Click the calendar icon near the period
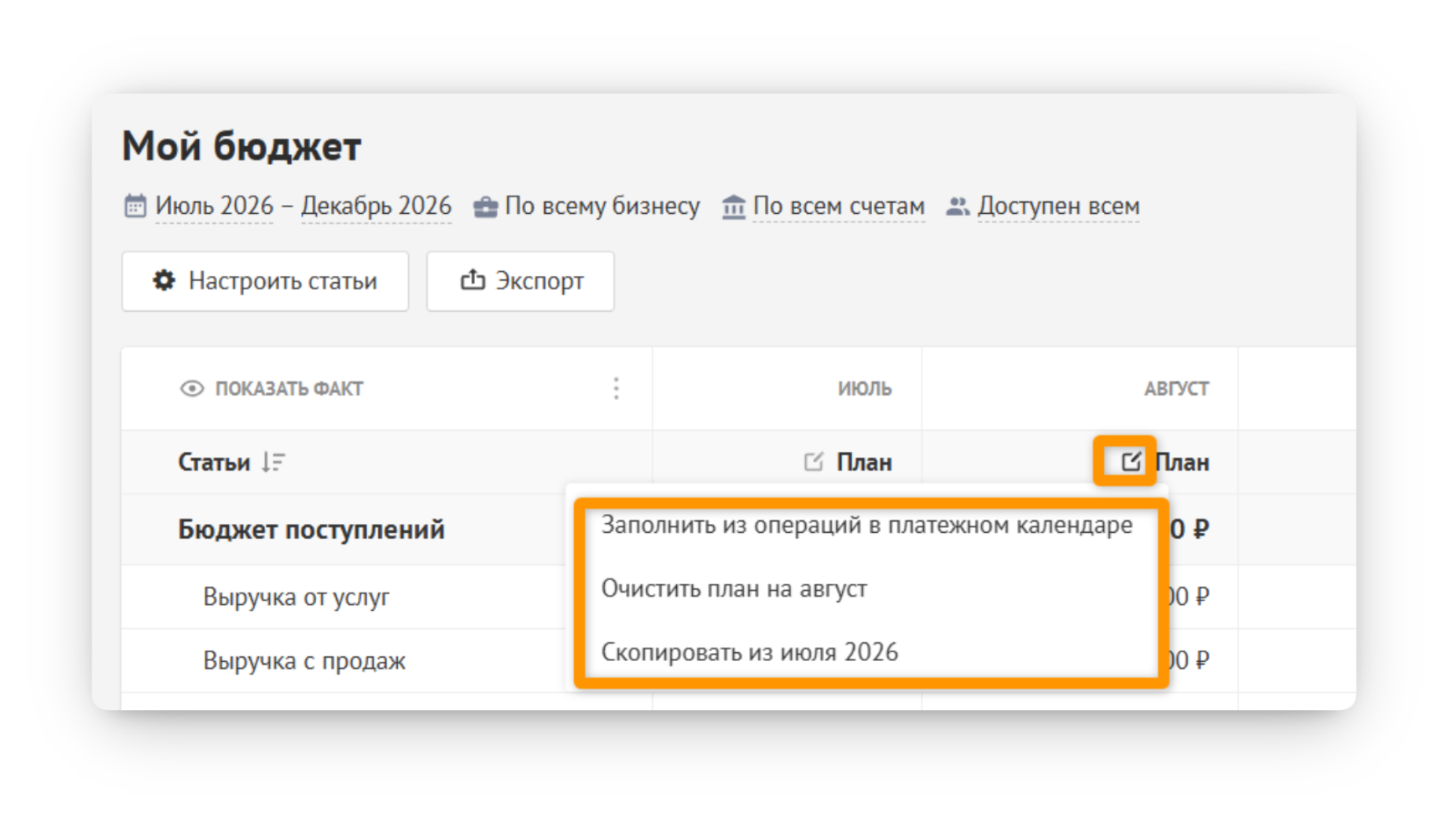The height and width of the screenshot is (824, 1456). 135,206
